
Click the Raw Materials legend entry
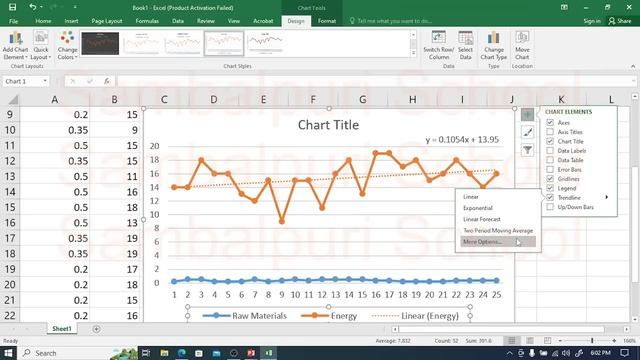point(244,316)
